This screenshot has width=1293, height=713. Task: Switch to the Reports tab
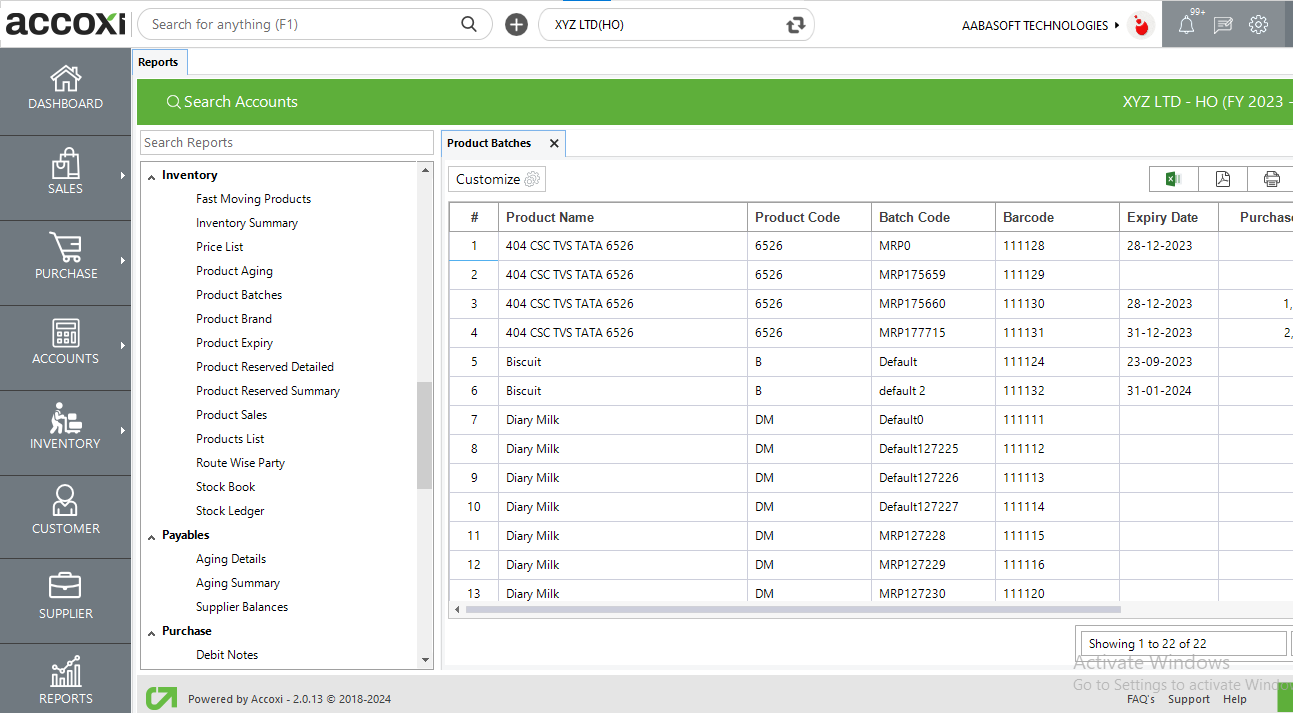click(158, 62)
